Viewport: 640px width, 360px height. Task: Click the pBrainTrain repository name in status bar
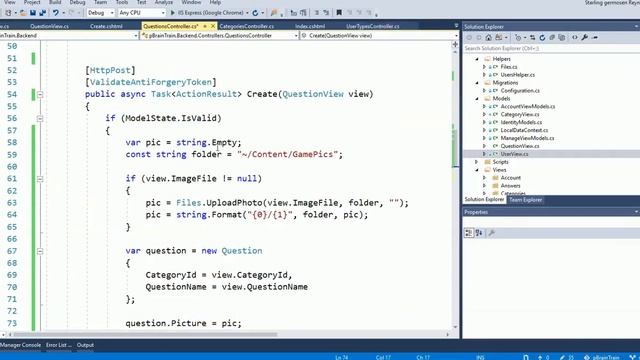[606, 357]
